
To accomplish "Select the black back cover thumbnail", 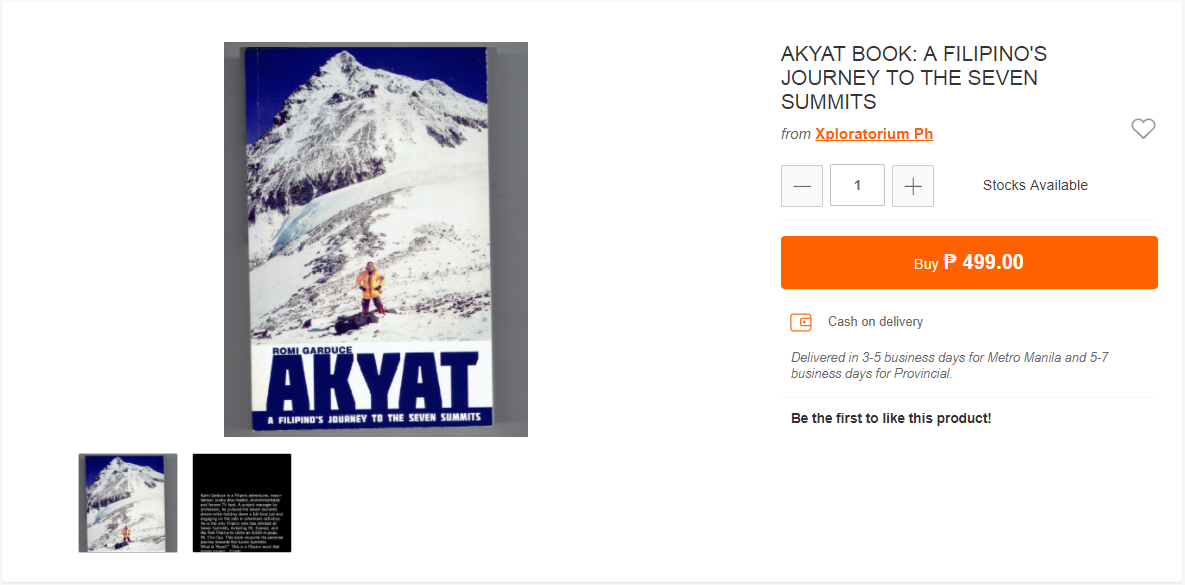I will tap(242, 503).
